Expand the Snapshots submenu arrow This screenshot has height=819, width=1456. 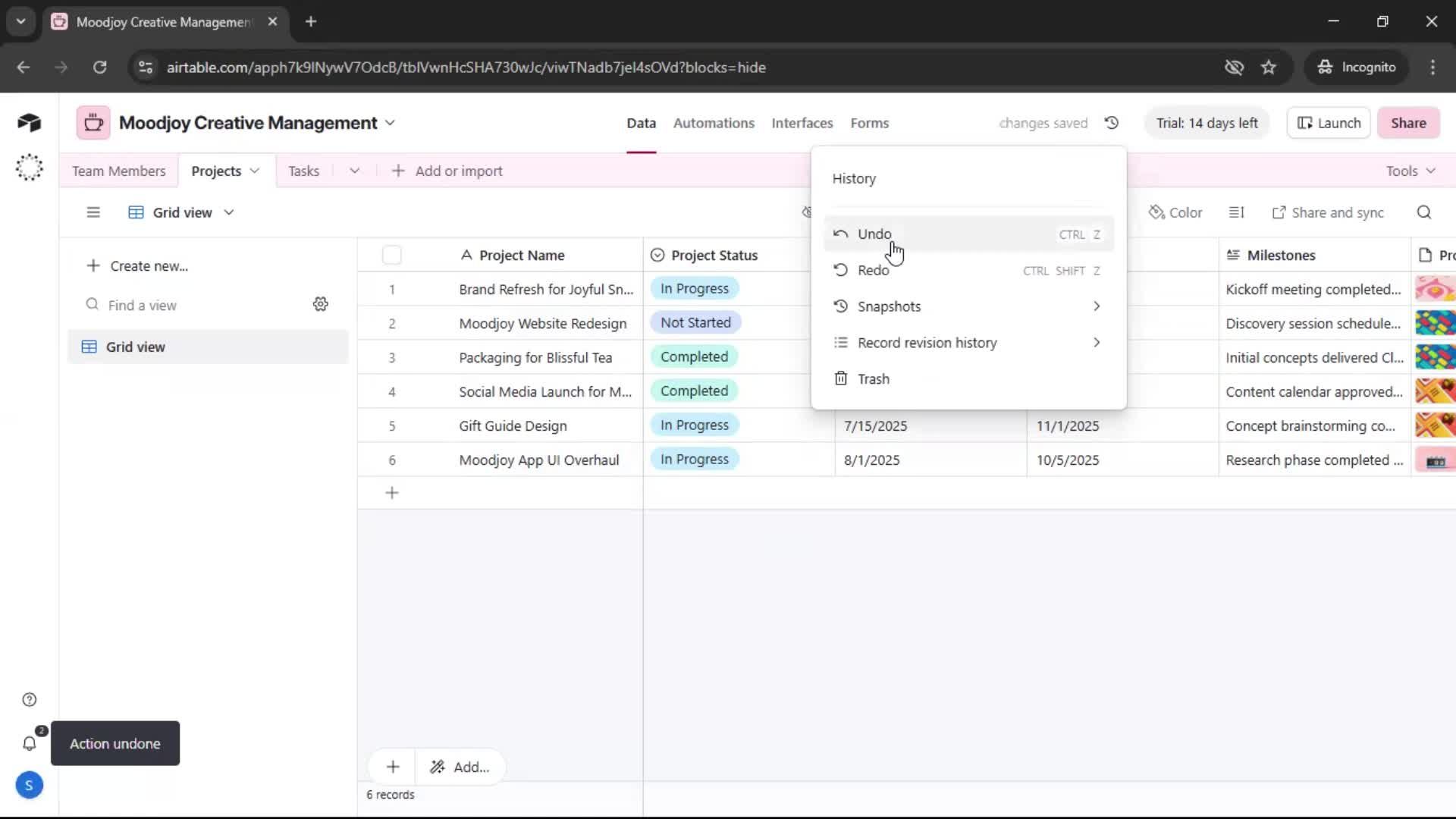pos(1097,306)
